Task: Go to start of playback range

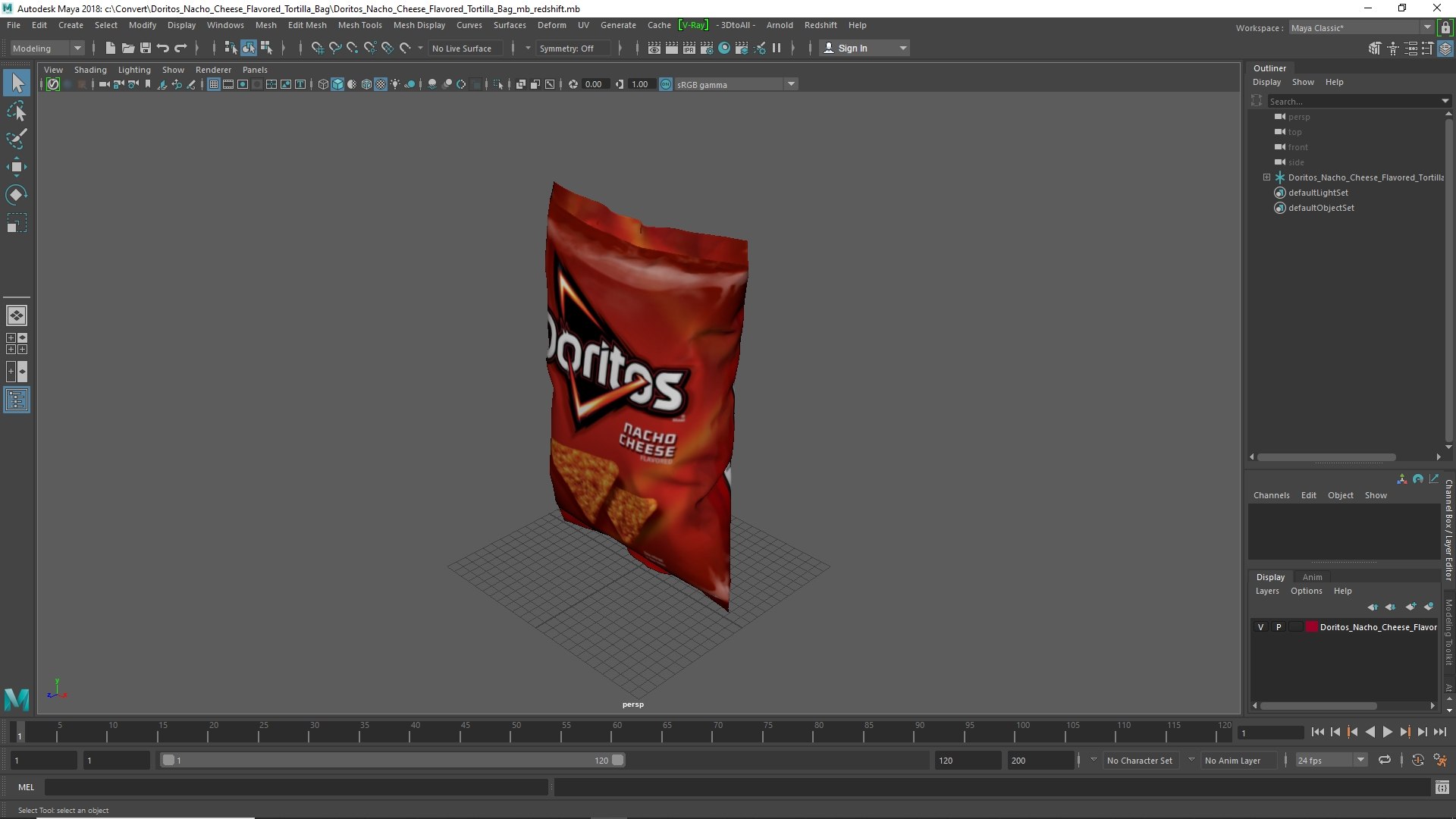Action: click(x=1317, y=732)
